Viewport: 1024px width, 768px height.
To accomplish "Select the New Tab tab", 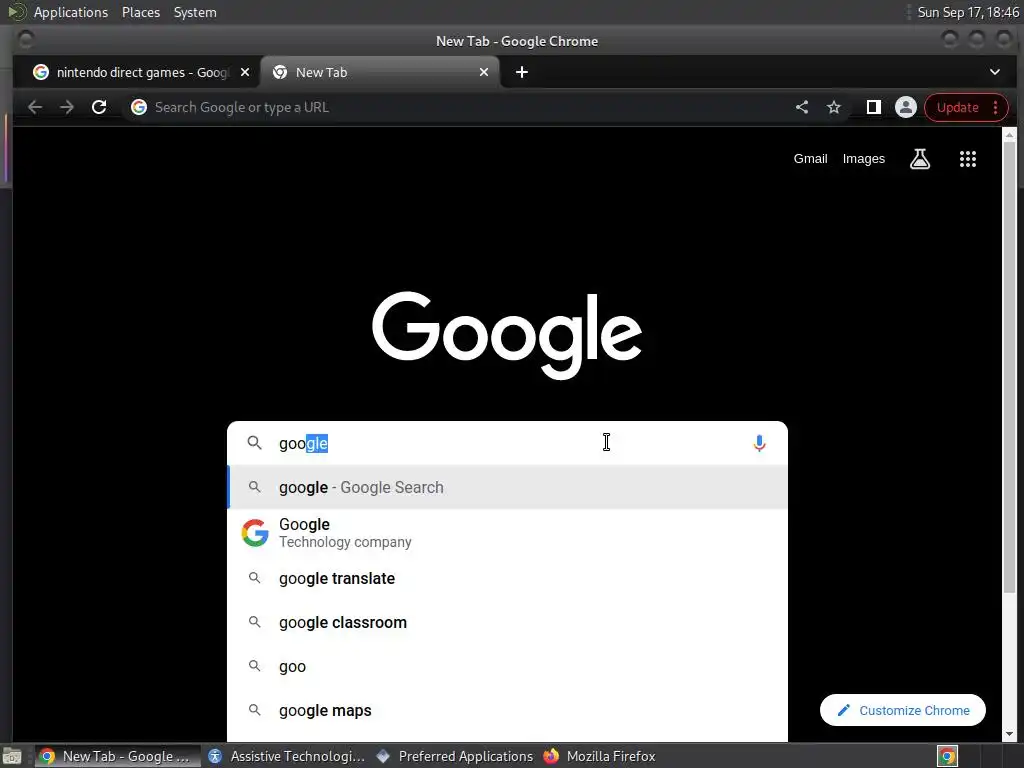I will point(380,72).
